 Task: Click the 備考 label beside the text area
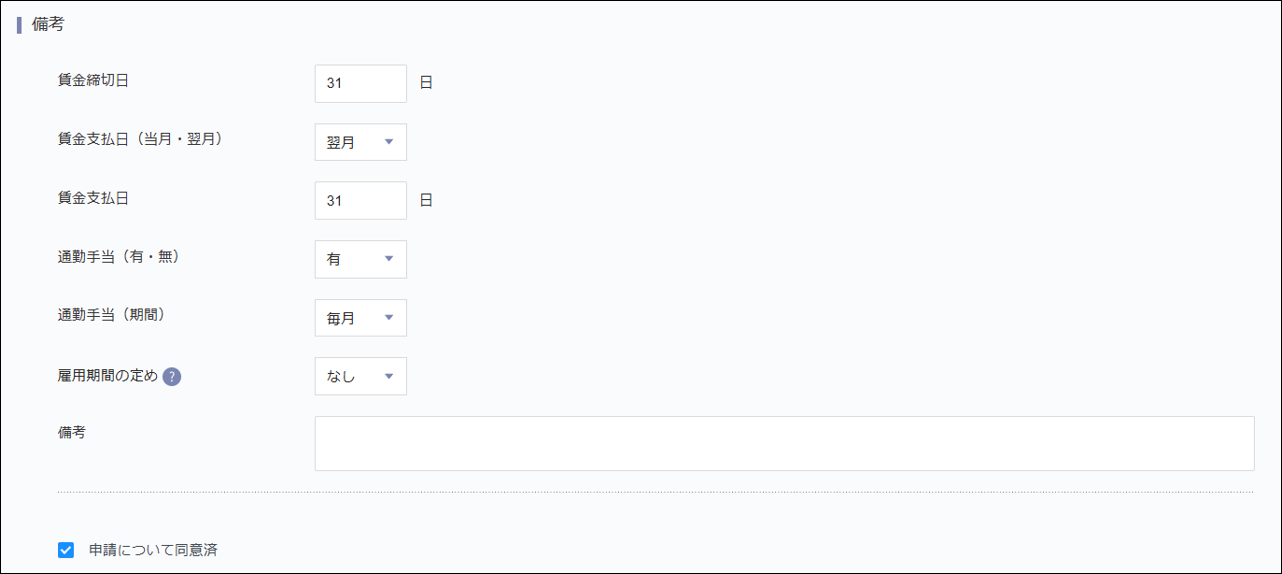point(72,432)
